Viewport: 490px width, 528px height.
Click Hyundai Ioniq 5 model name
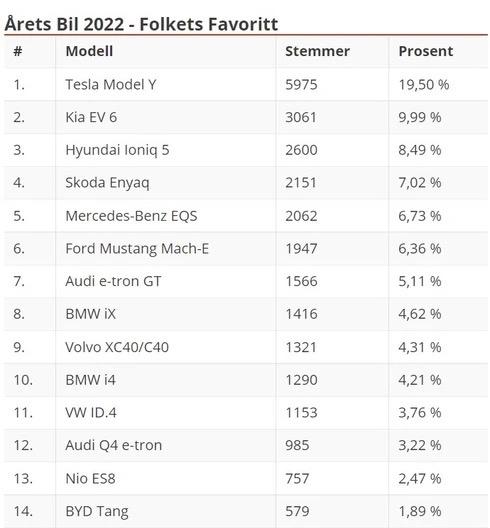point(117,150)
